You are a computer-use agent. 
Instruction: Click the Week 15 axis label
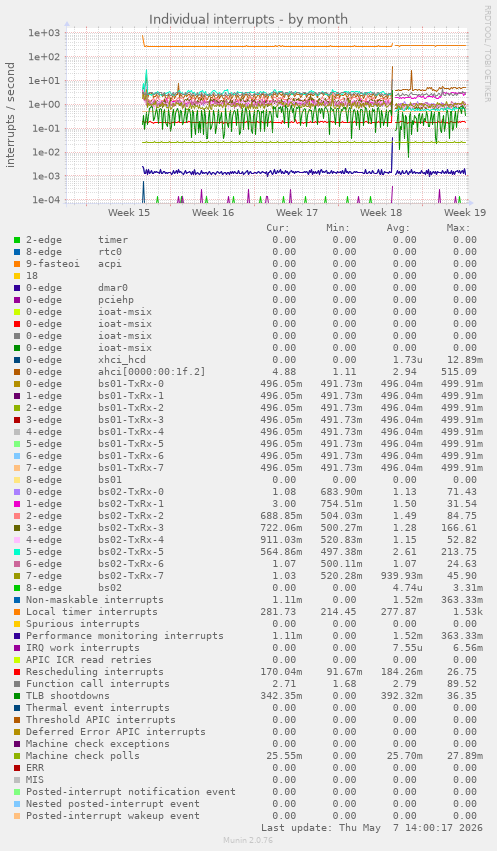[x=129, y=212]
